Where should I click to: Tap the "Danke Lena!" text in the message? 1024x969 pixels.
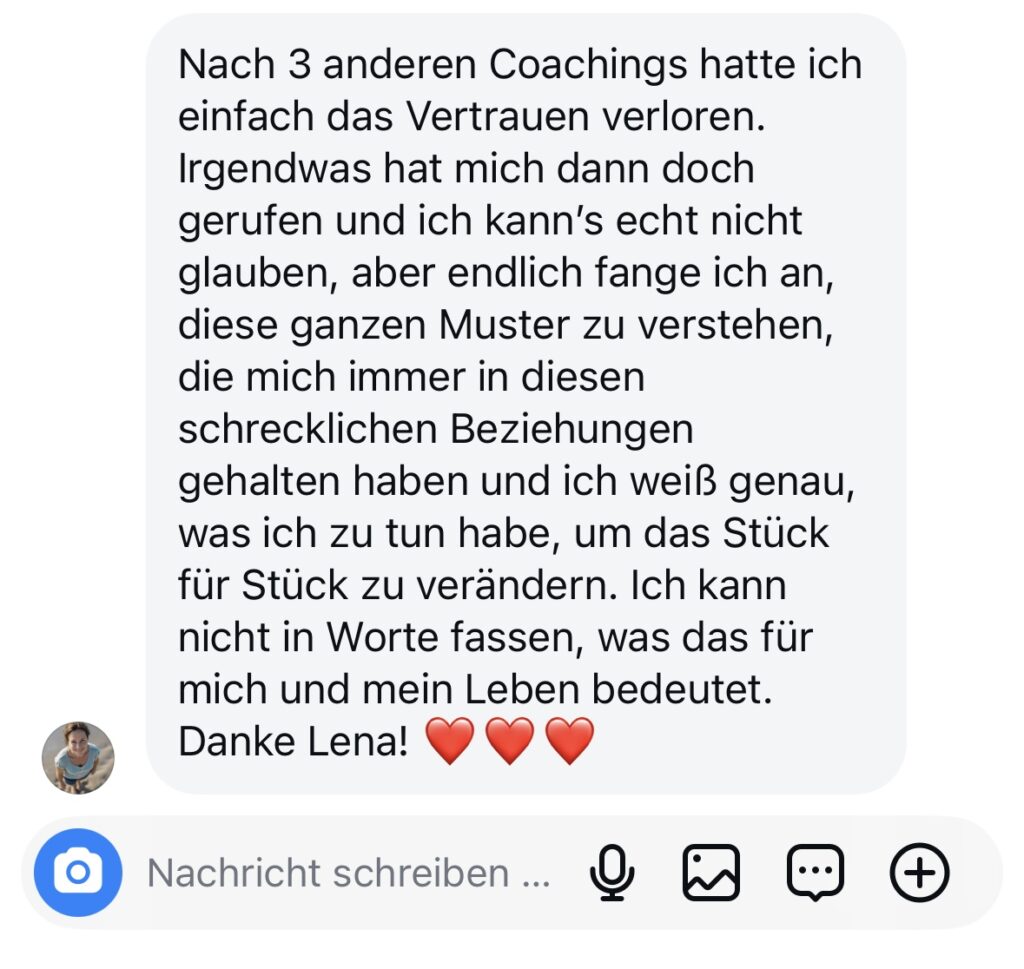coord(294,742)
